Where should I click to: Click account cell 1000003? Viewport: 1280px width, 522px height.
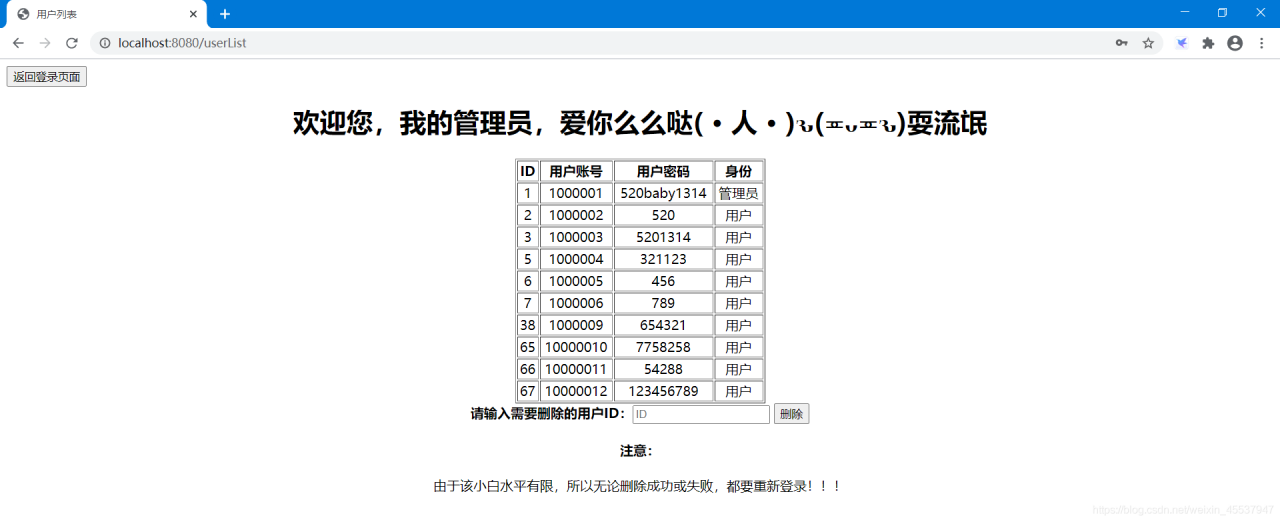click(576, 237)
